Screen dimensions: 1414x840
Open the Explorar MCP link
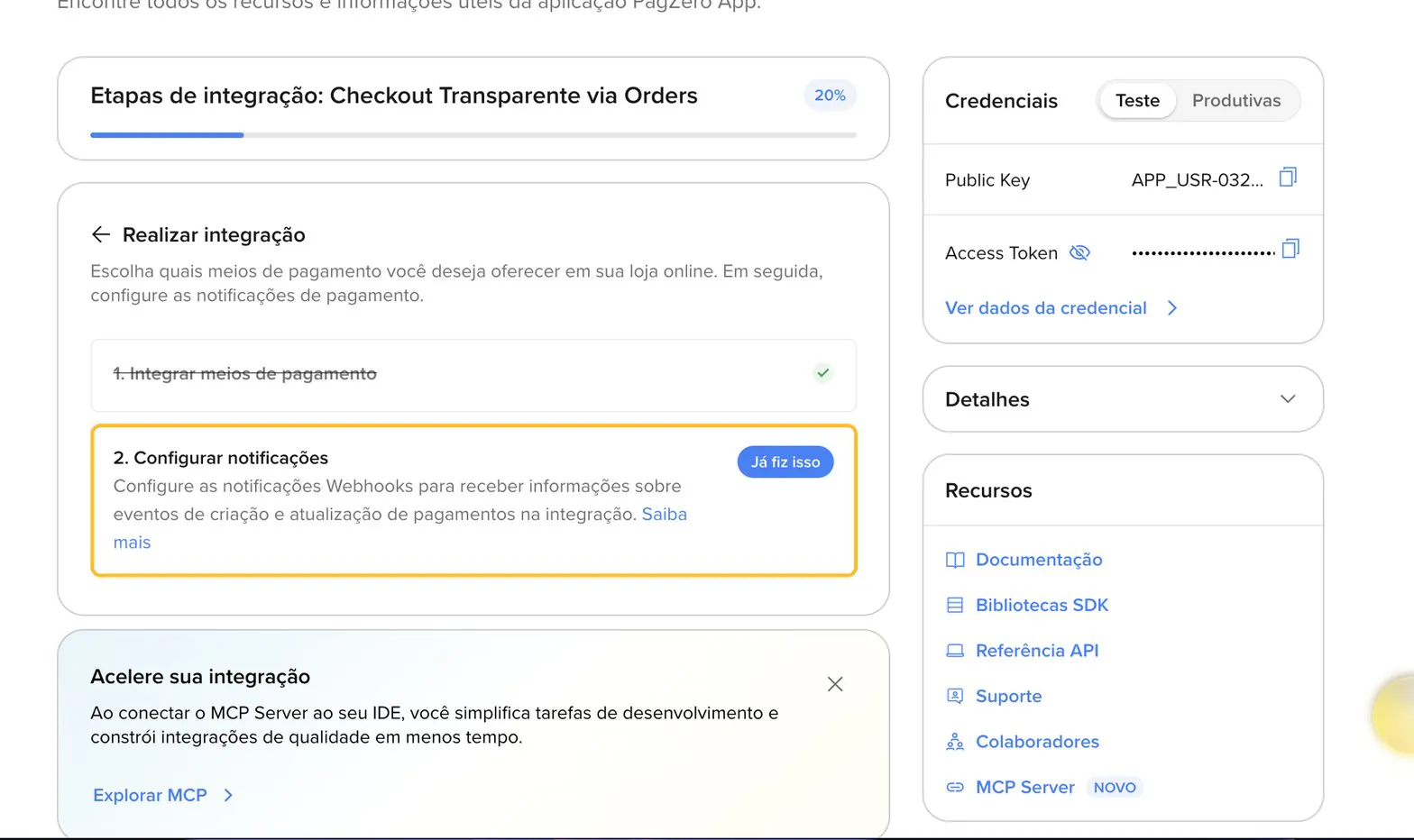[x=150, y=795]
